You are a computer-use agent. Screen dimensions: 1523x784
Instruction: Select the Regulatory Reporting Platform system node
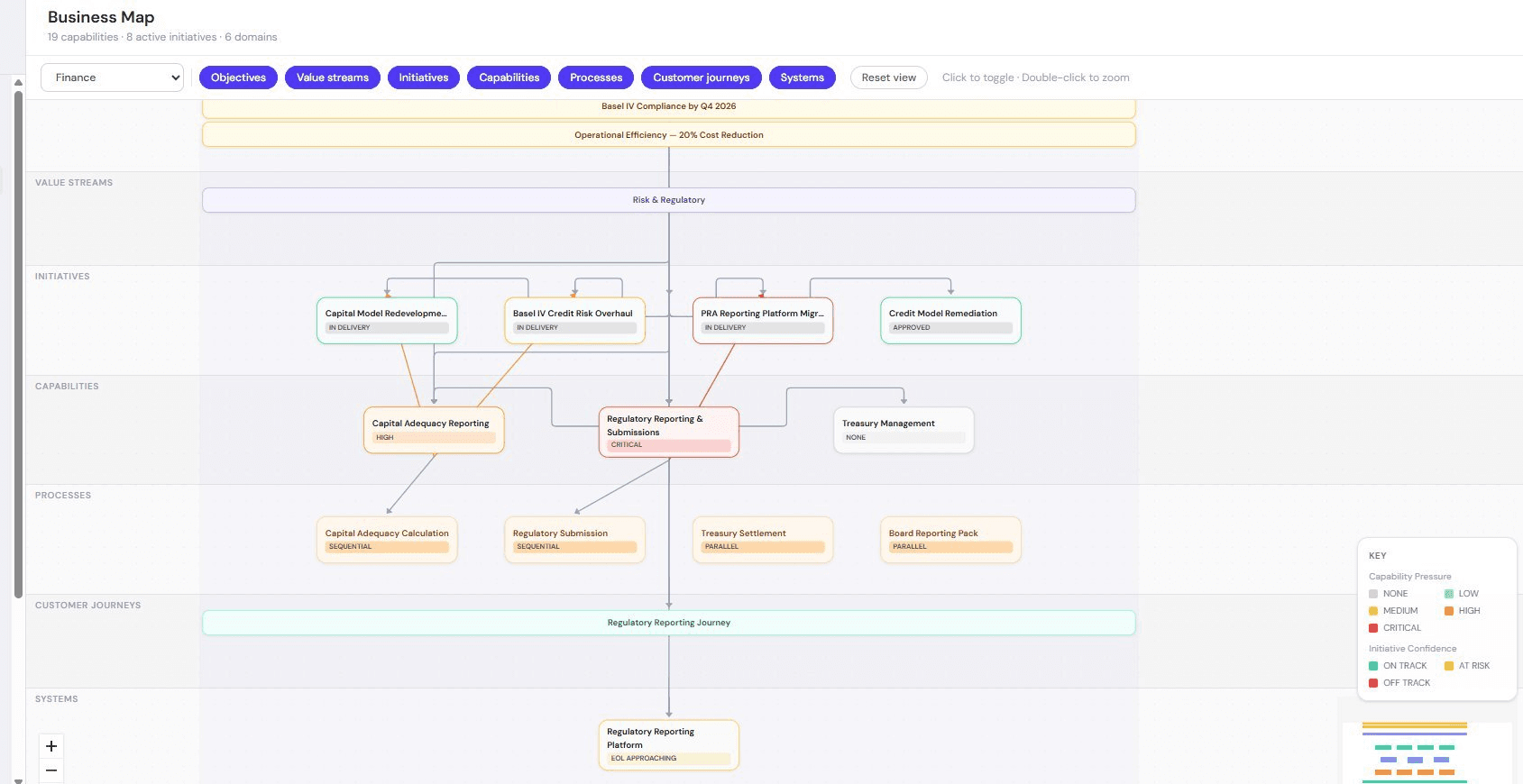(669, 745)
